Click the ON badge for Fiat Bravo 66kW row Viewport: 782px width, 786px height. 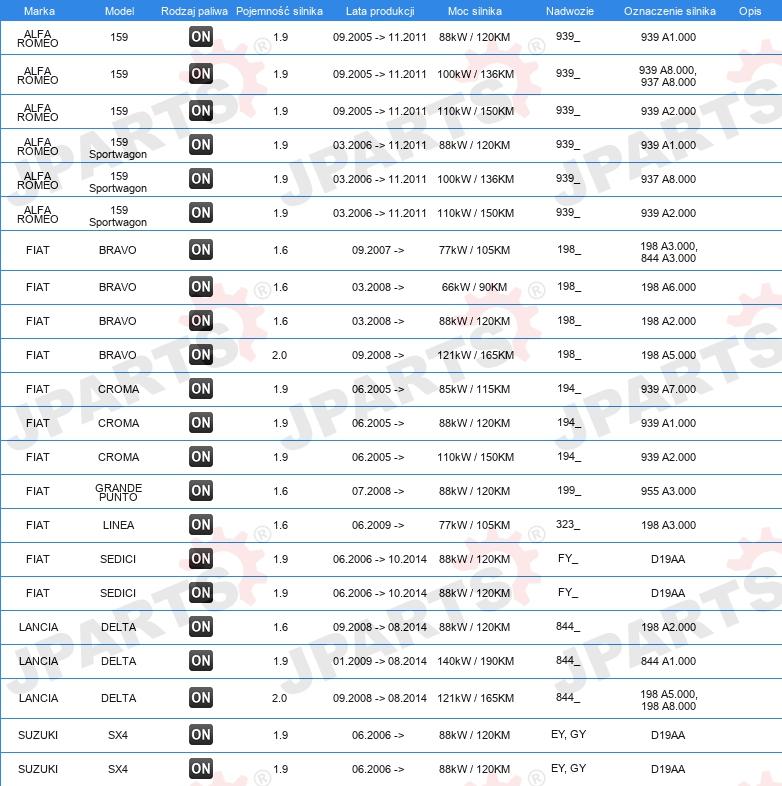coord(201,287)
